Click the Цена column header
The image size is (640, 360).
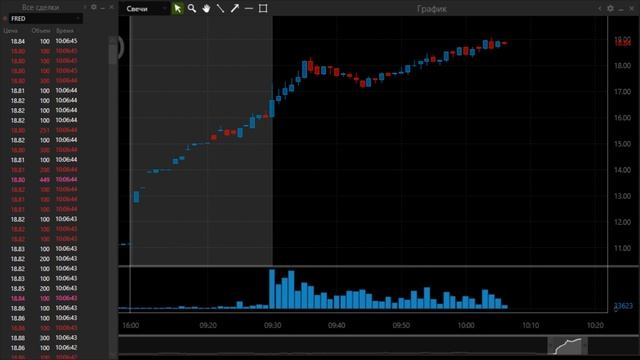click(x=11, y=31)
